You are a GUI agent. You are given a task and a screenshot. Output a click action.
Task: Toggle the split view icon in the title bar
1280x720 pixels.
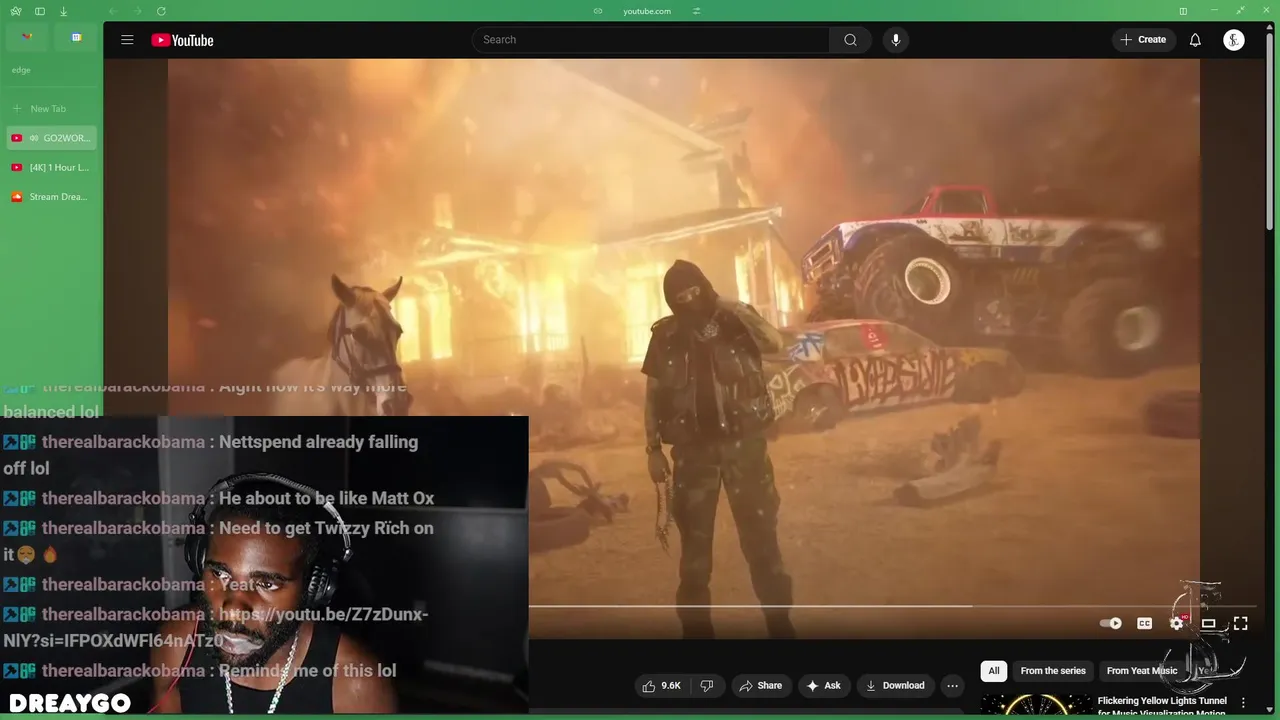pyautogui.click(x=1183, y=11)
